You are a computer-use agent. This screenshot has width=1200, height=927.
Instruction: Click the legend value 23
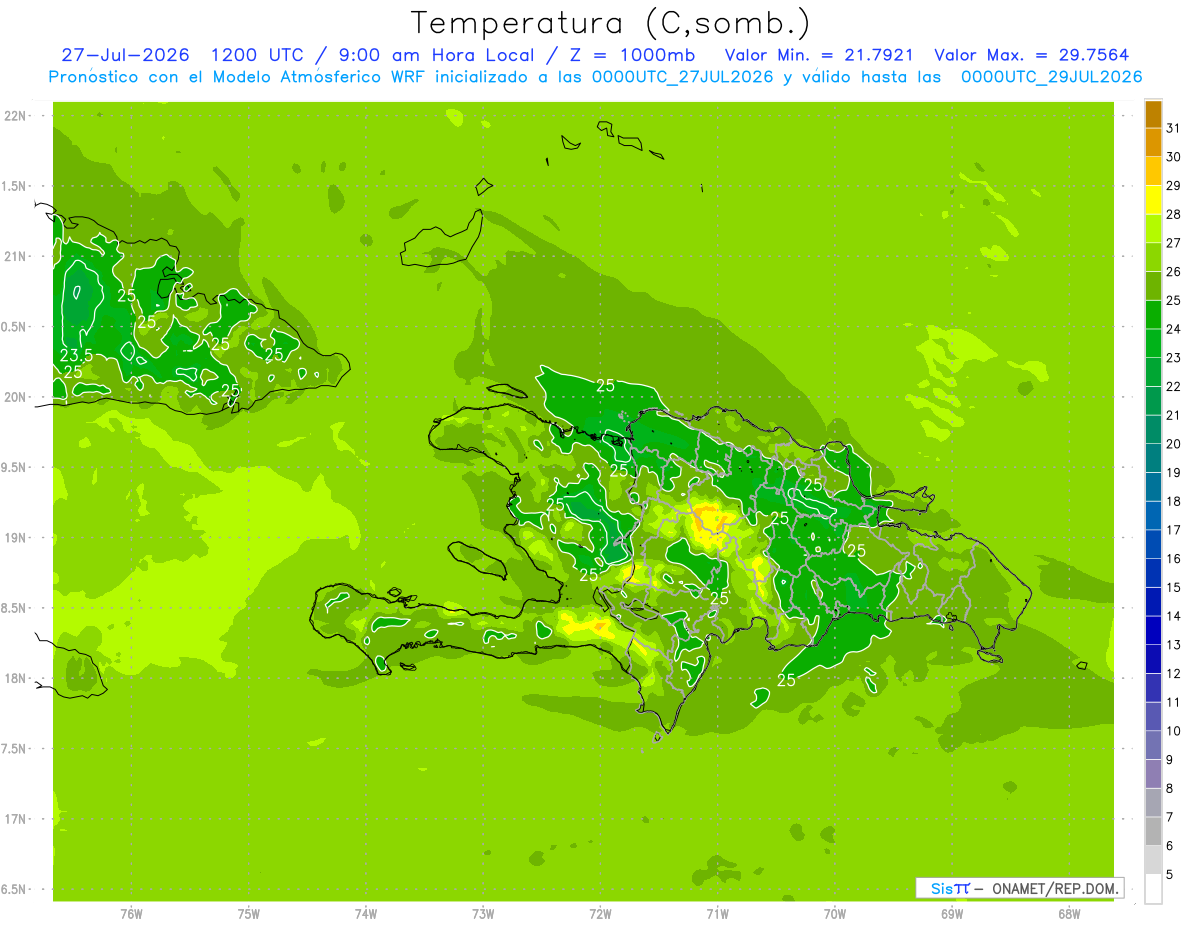coord(1174,358)
